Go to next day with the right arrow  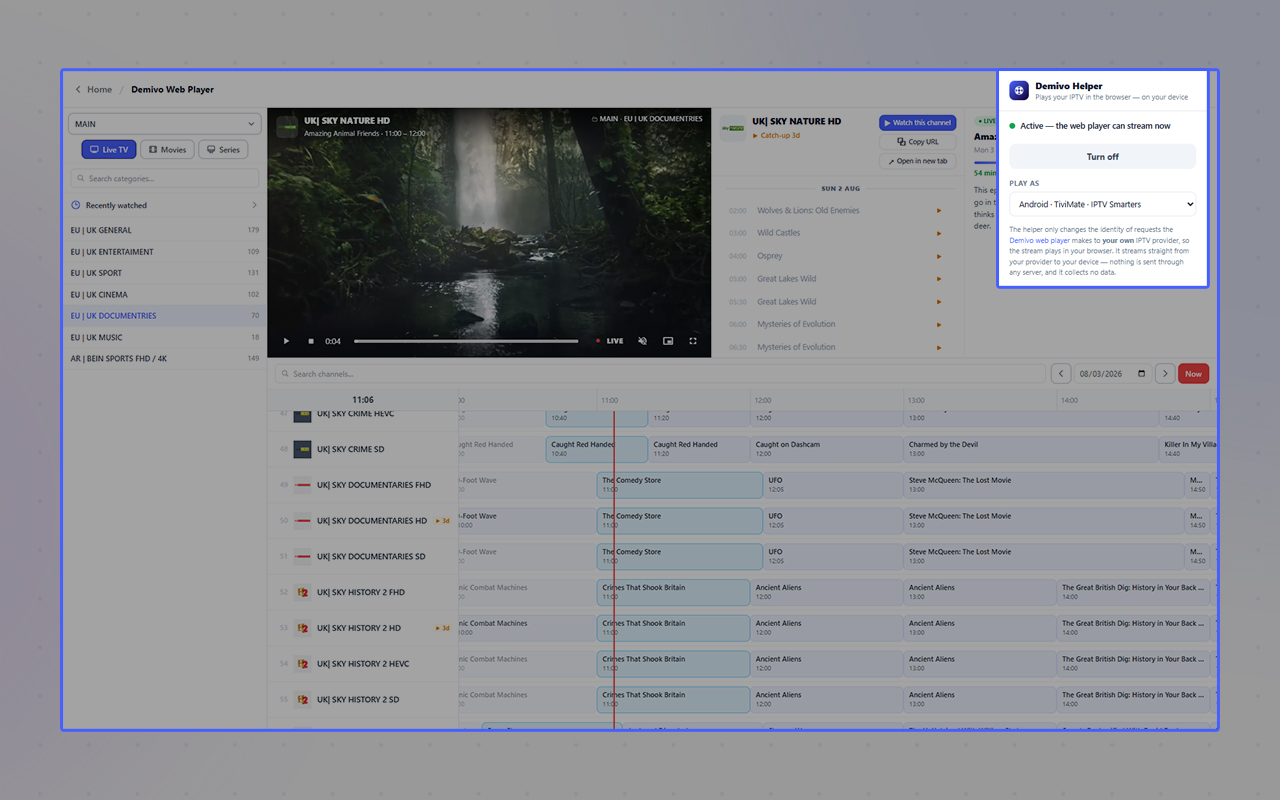tap(1165, 373)
